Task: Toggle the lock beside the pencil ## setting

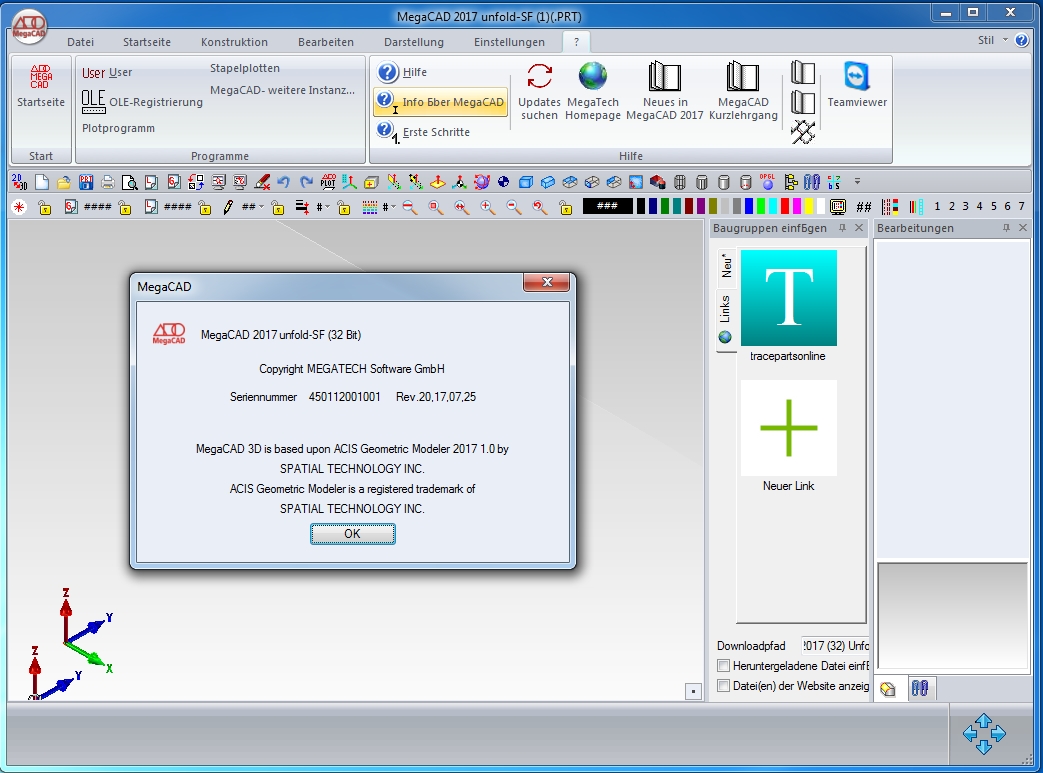Action: pos(278,208)
